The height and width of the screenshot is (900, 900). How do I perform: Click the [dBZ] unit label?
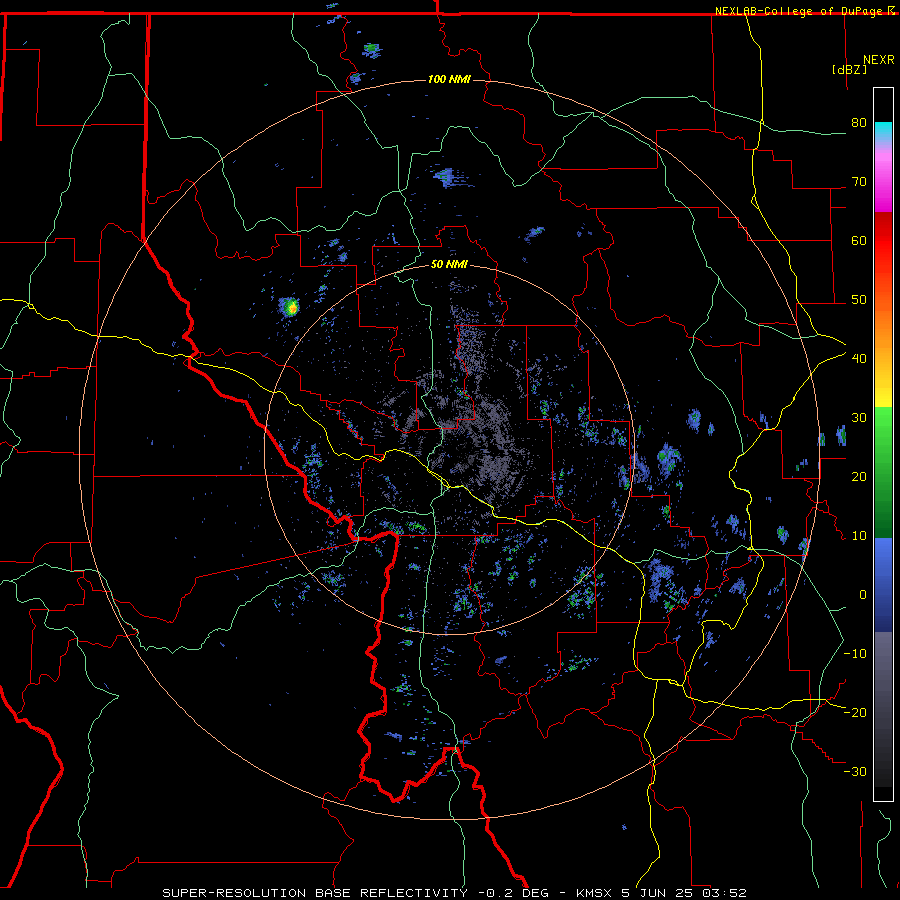[x=849, y=69]
